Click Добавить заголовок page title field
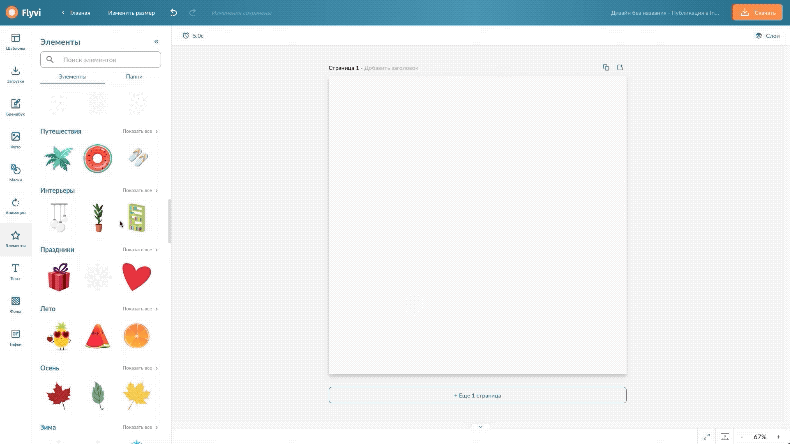The width and height of the screenshot is (790, 444). click(391, 68)
